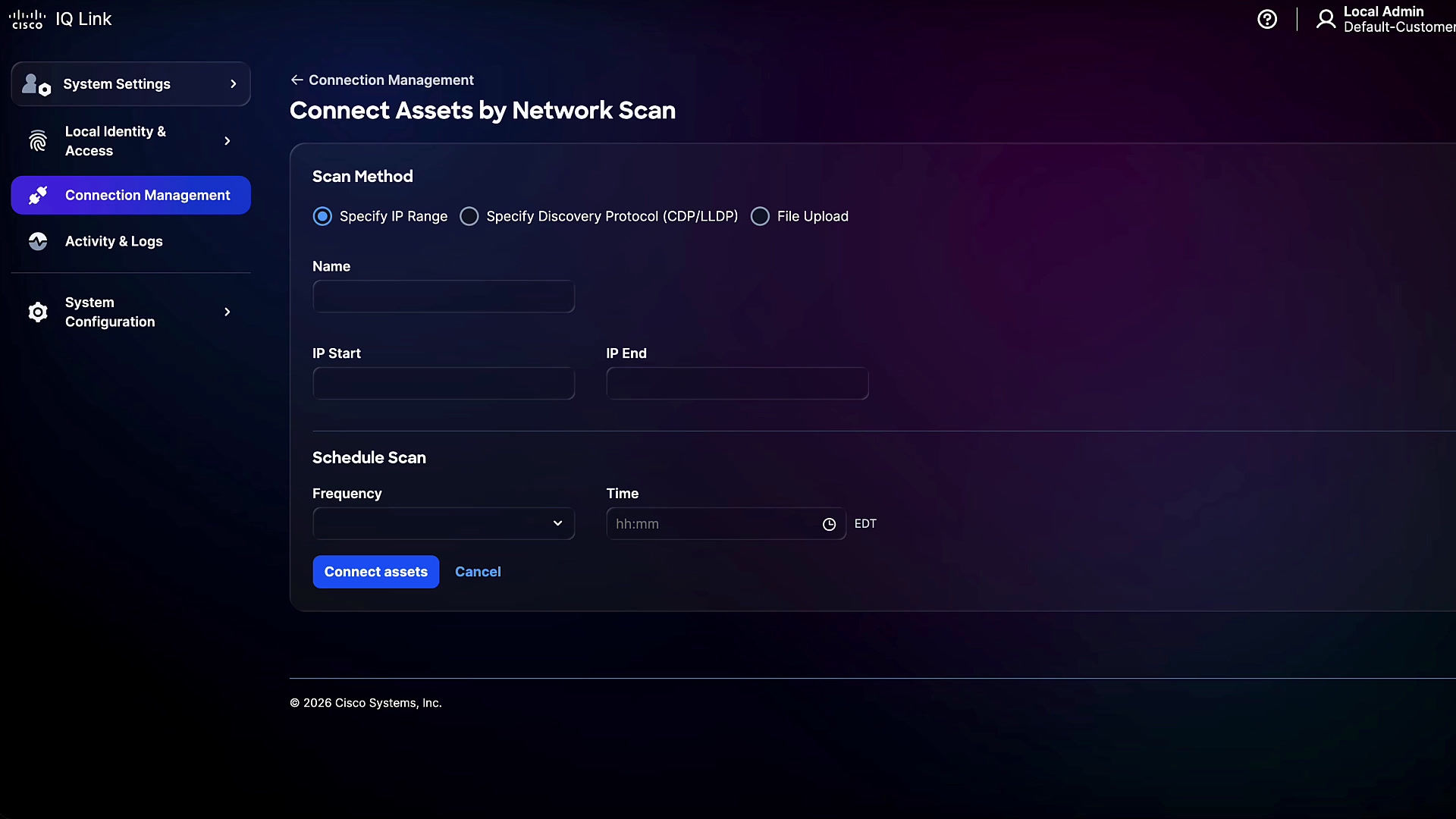Open System Settings menu item
The image size is (1456, 819).
point(130,84)
